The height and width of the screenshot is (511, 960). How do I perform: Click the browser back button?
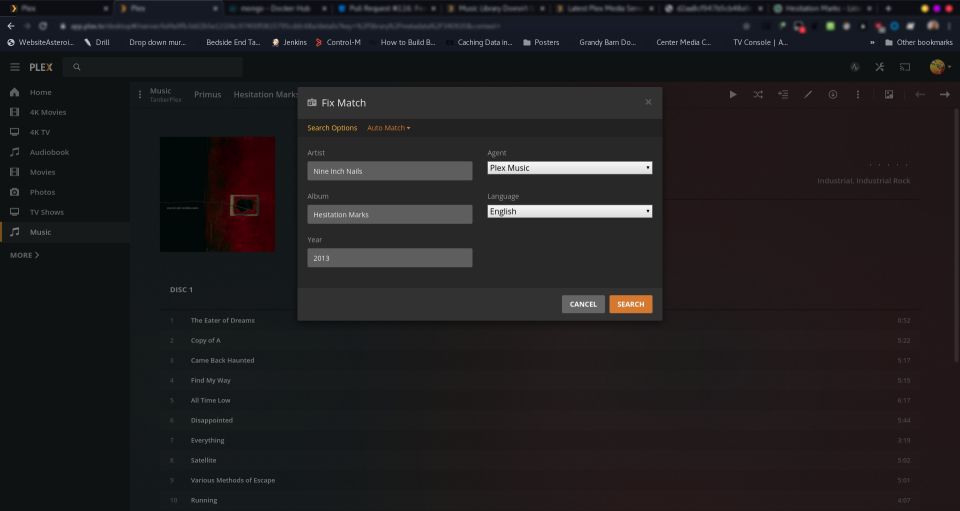click(10, 26)
